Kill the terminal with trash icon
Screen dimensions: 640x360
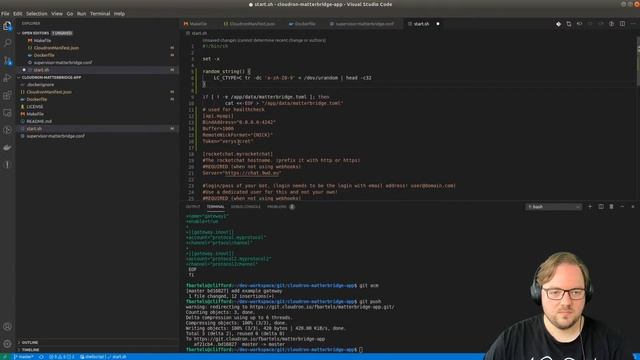click(x=611, y=207)
